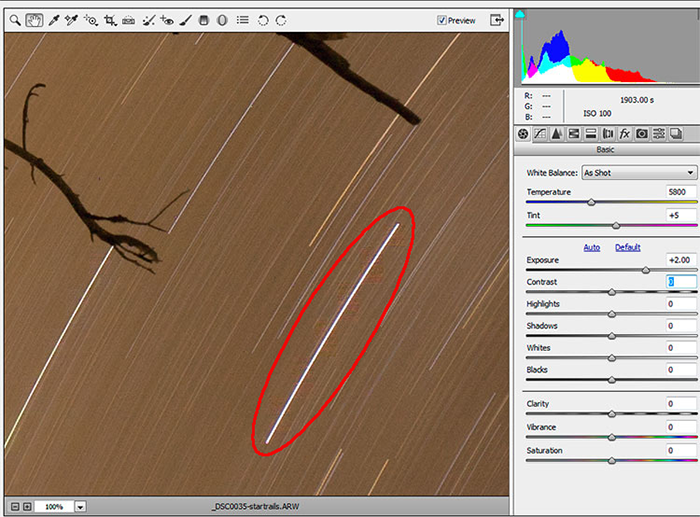Click the Temperature slider handle
The image size is (700, 517).
[591, 202]
